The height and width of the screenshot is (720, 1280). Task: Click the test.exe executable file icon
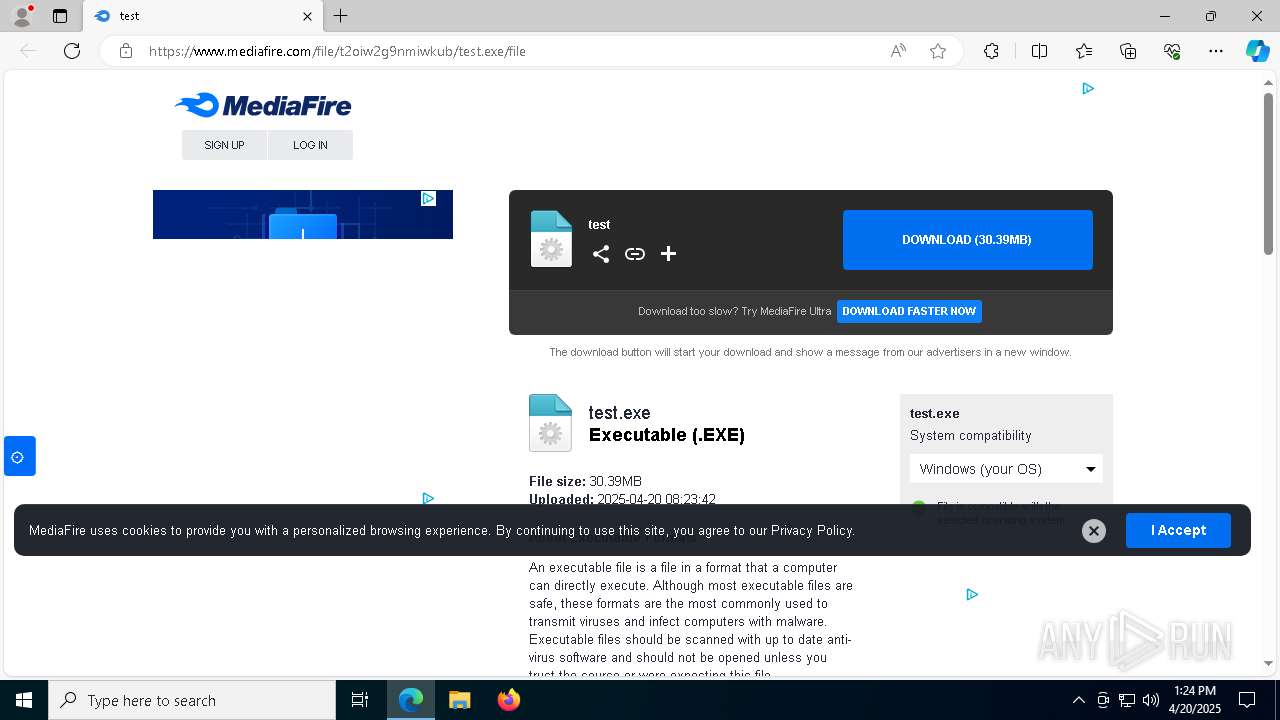pyautogui.click(x=550, y=423)
